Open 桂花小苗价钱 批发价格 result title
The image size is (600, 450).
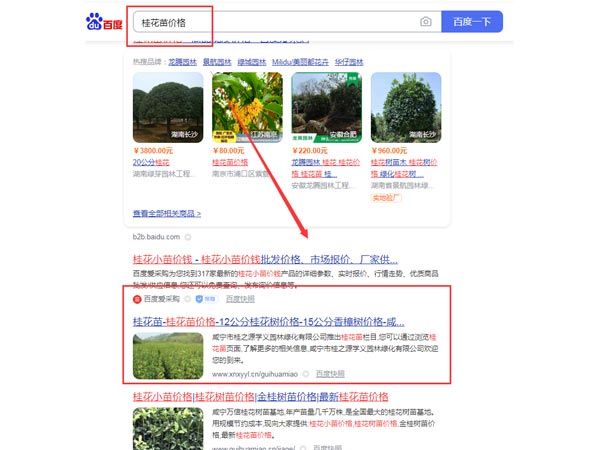pyautogui.click(x=265, y=257)
